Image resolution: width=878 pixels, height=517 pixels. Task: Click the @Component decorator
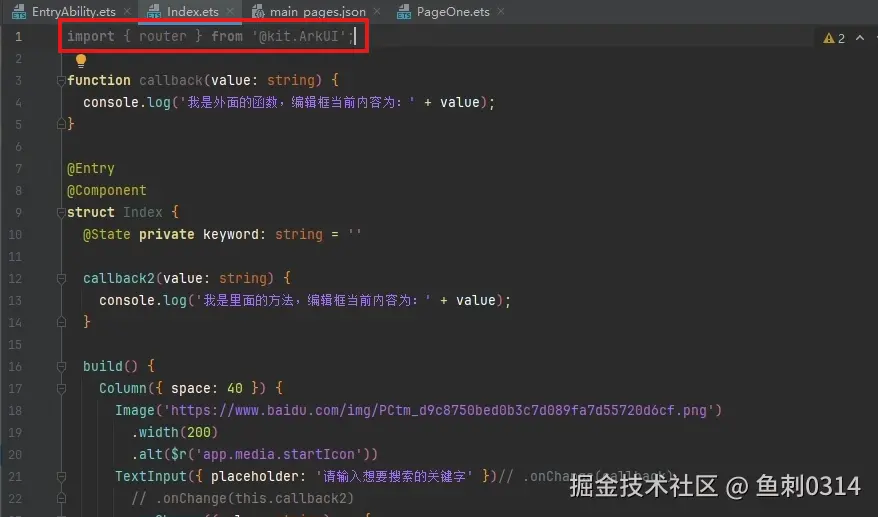[106, 190]
